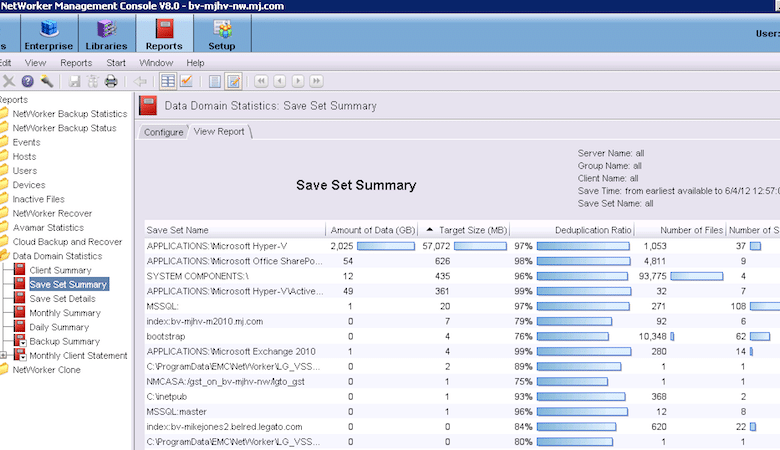
Task: Click the index:bv-mjhv-m2010.mj.com row
Action: 463,321
